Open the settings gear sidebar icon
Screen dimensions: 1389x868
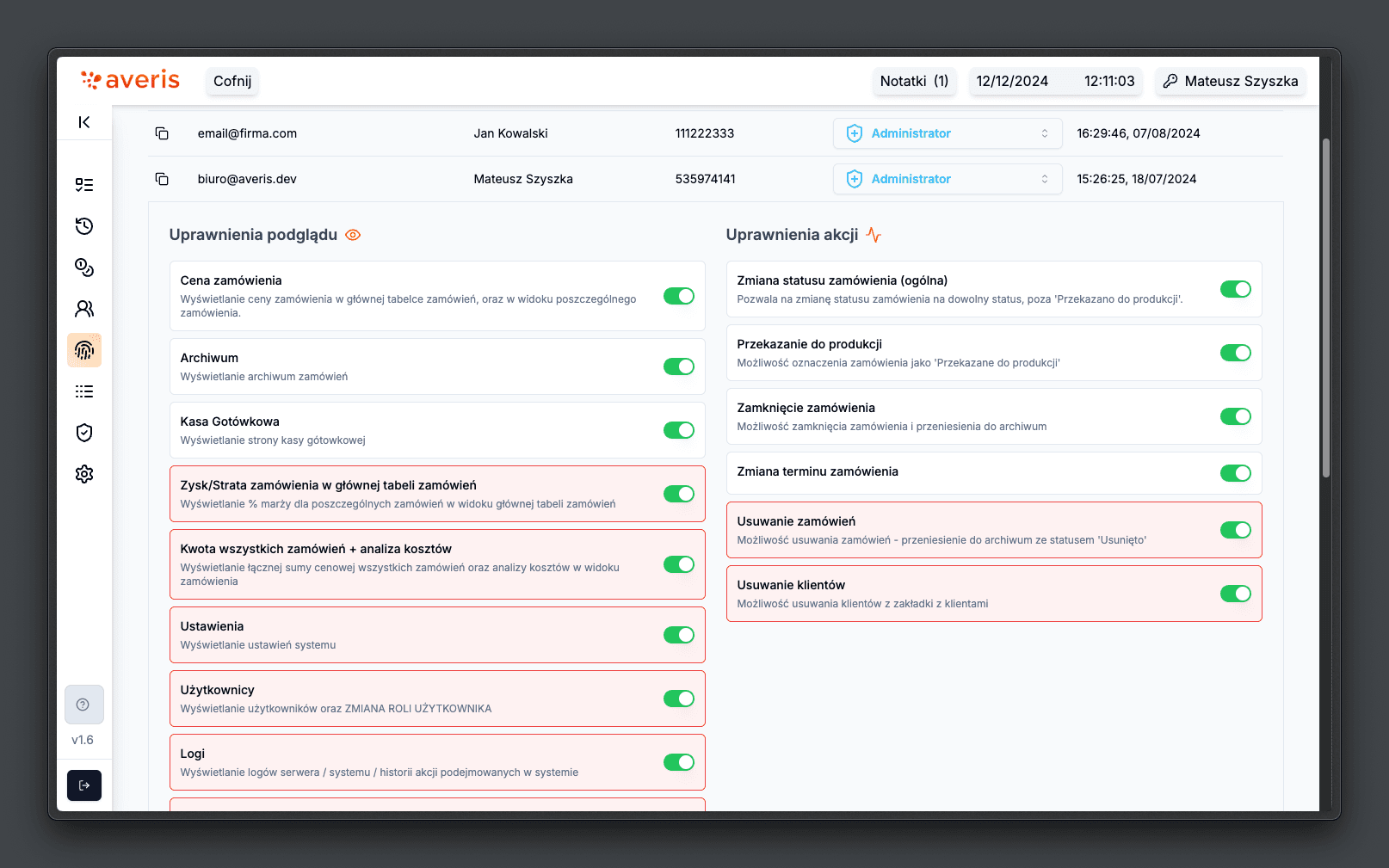84,474
